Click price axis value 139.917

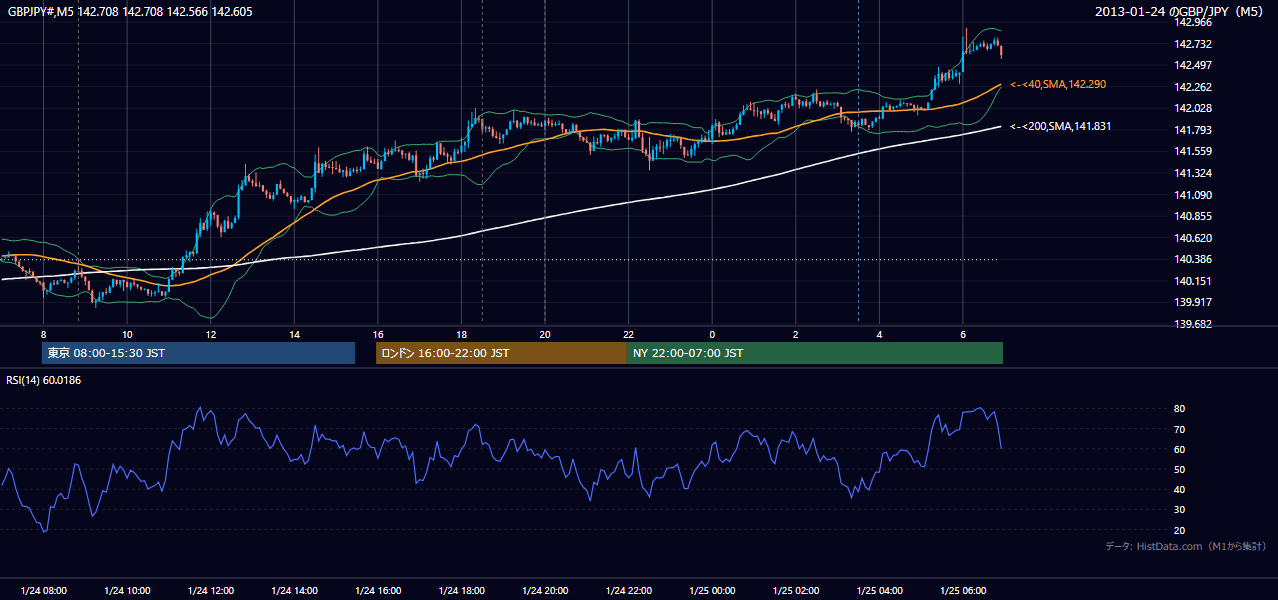(1194, 302)
